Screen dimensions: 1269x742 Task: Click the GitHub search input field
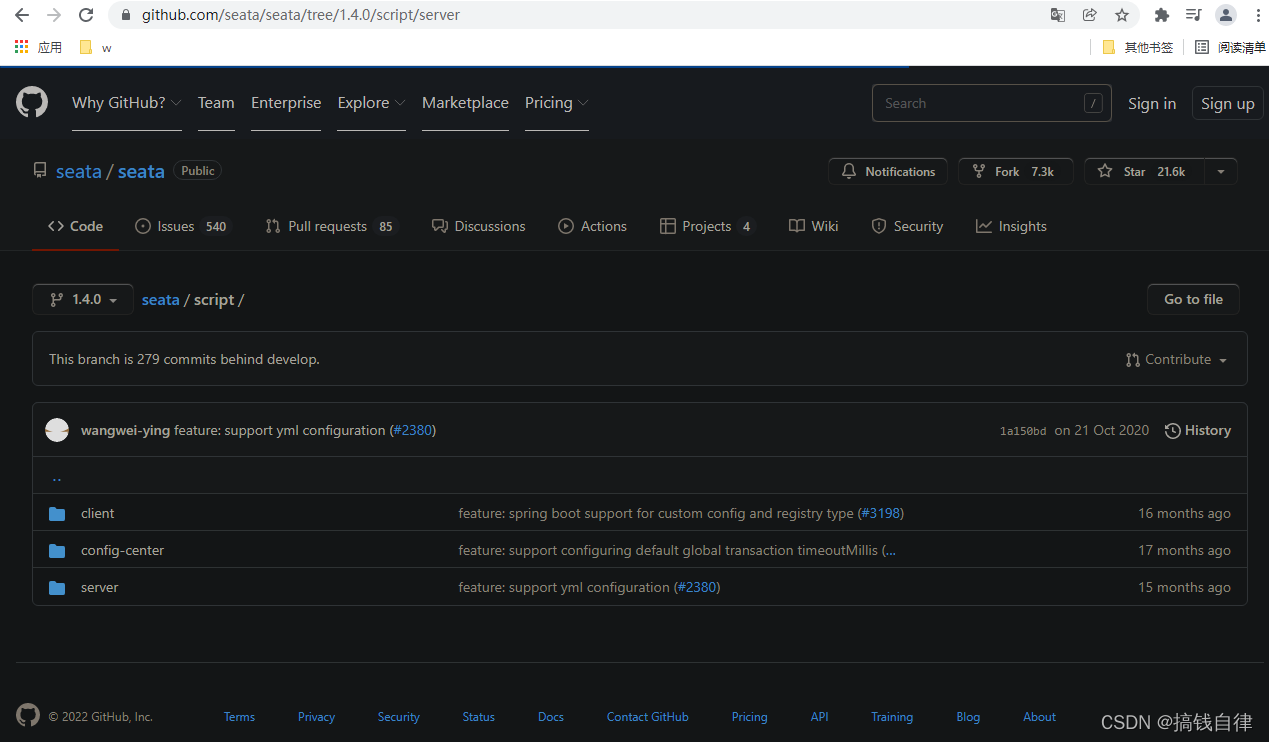pyautogui.click(x=992, y=103)
